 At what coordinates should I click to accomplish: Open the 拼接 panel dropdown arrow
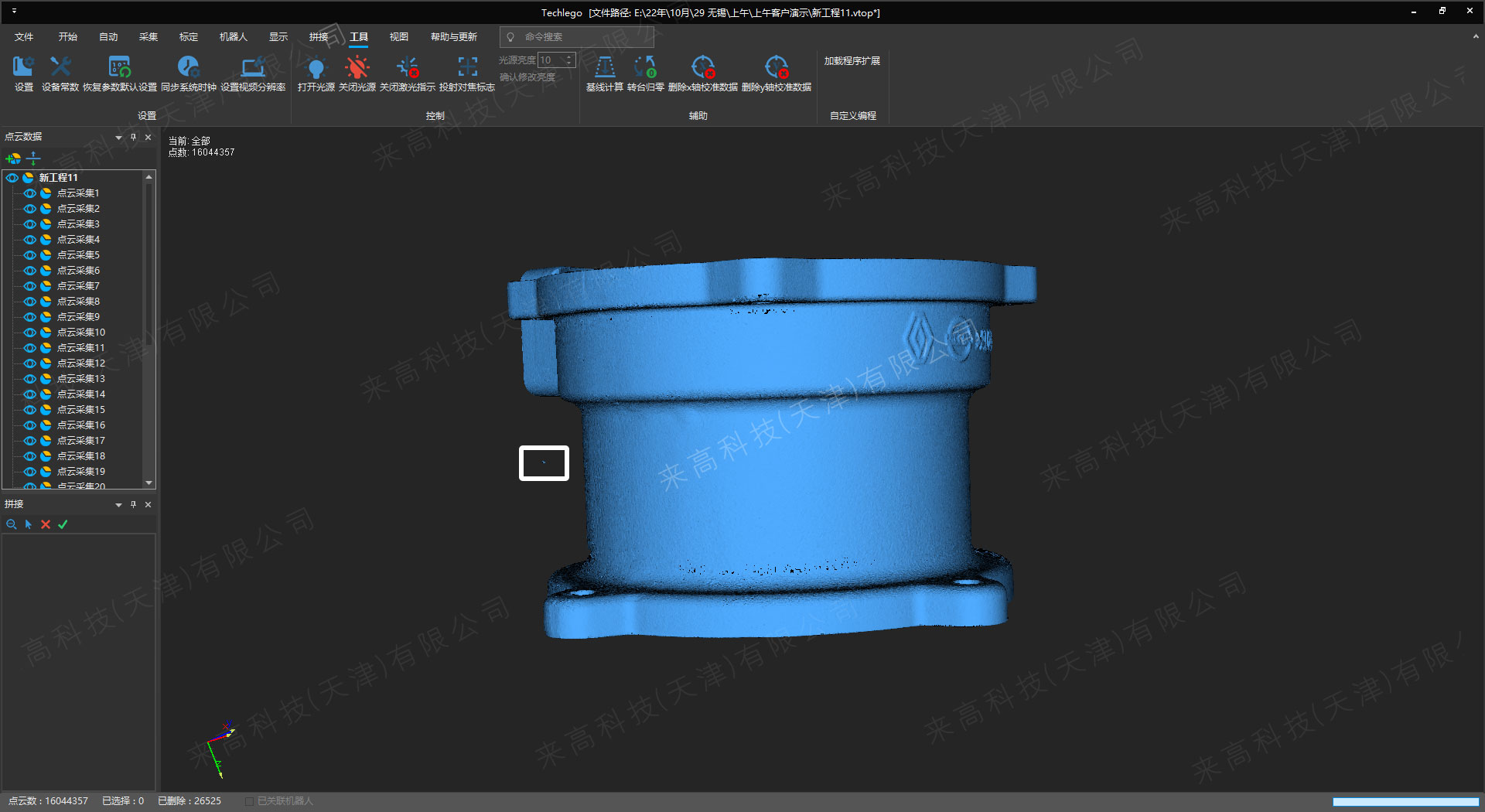tap(118, 505)
